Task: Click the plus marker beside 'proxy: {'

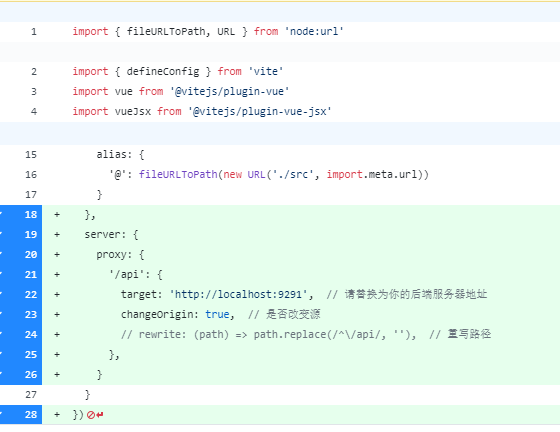Action: pyautogui.click(x=57, y=255)
